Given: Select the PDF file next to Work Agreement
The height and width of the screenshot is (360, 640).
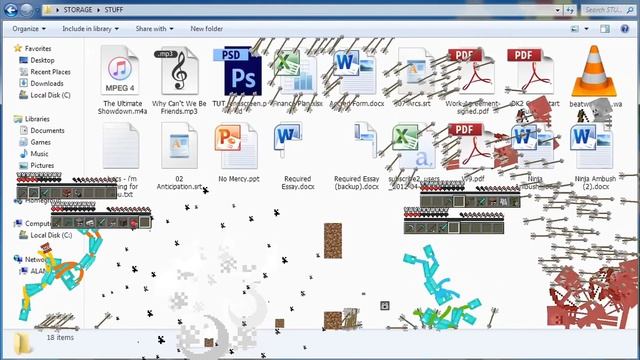Looking at the screenshot, I should pos(531,71).
